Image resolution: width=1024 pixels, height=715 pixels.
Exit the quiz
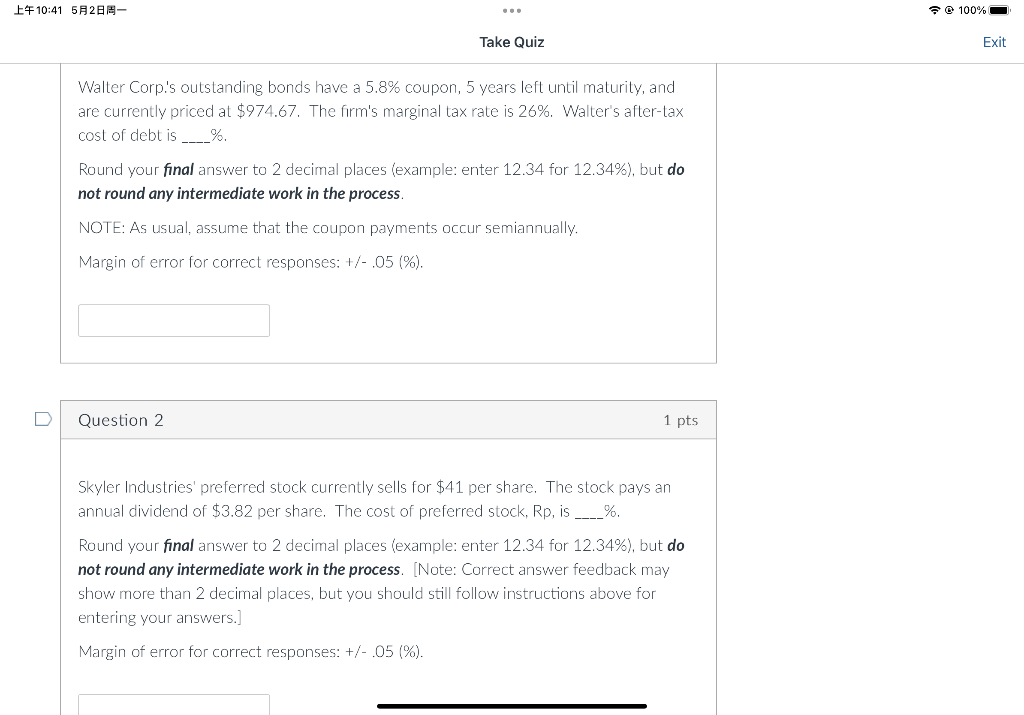[994, 42]
